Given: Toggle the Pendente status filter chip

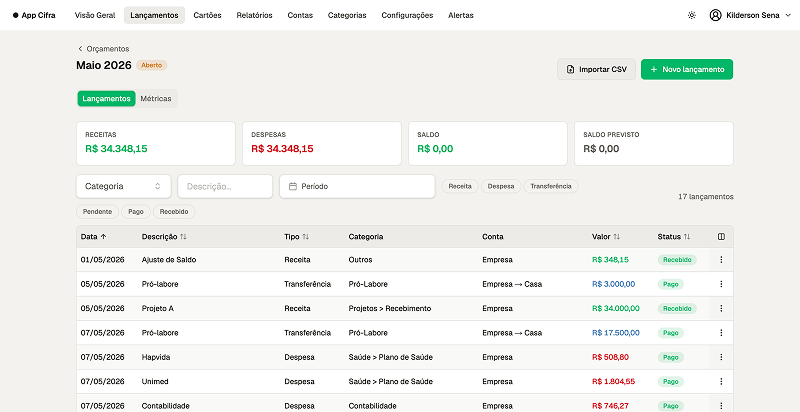Looking at the screenshot, I should point(97,212).
